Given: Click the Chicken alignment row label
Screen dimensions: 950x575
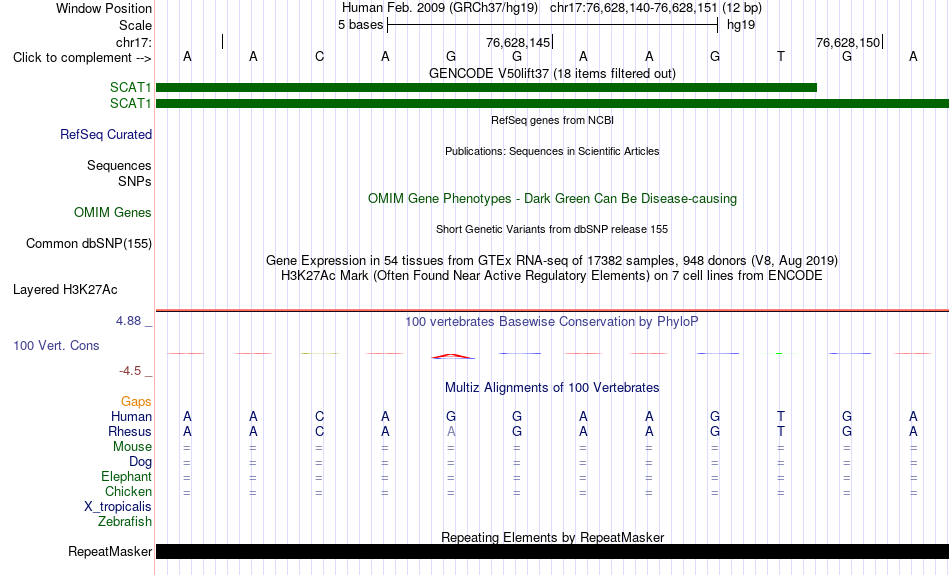Looking at the screenshot, I should [x=128, y=491].
